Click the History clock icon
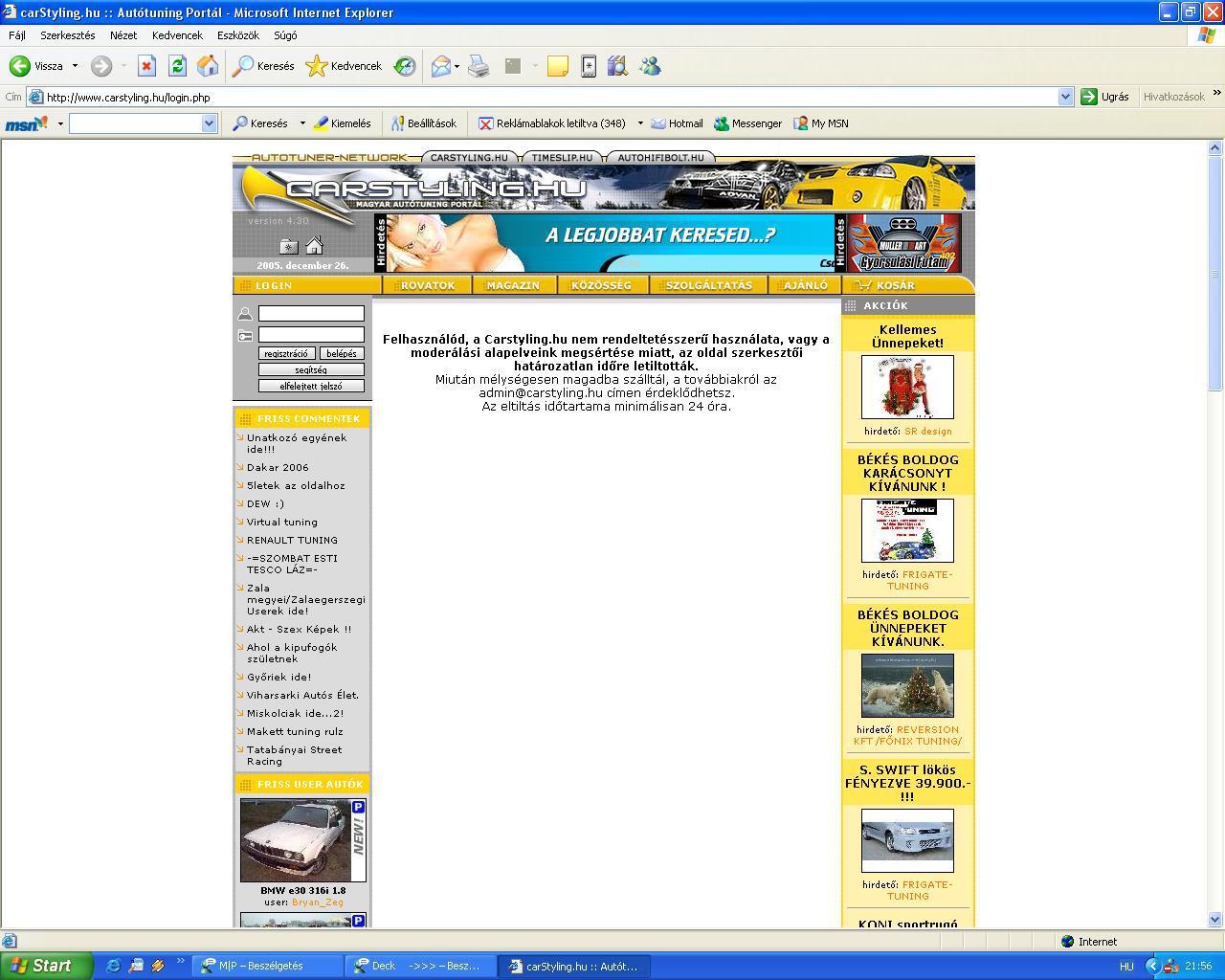Image resolution: width=1225 pixels, height=980 pixels. click(405, 66)
